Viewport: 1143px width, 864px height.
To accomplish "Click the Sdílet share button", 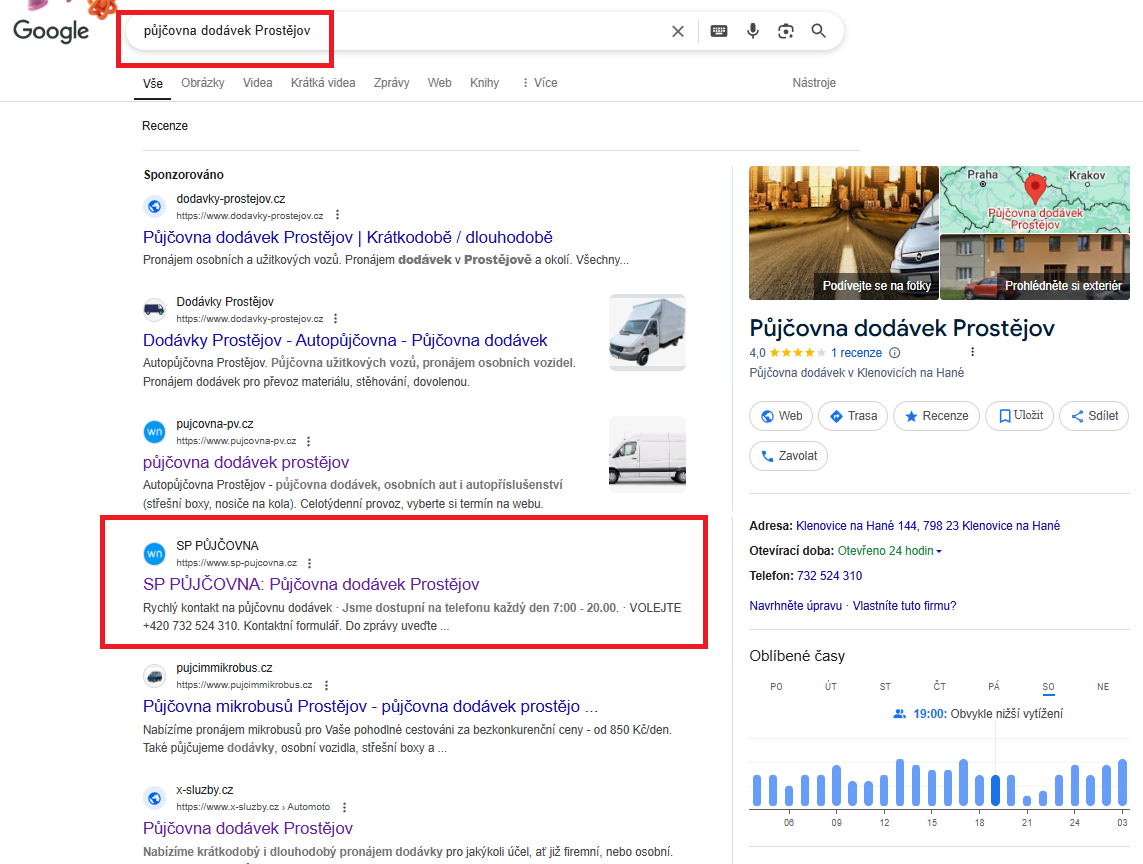I will (1094, 416).
